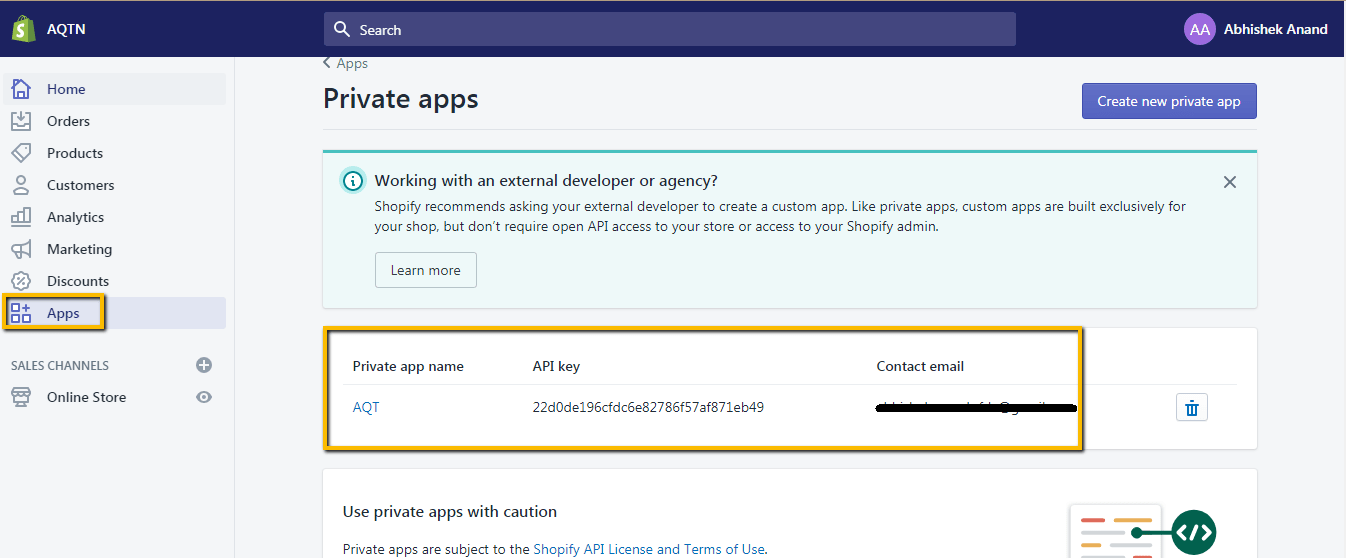The width and height of the screenshot is (1346, 558).
Task: Open Orders in the sidebar menu
Action: coord(115,121)
